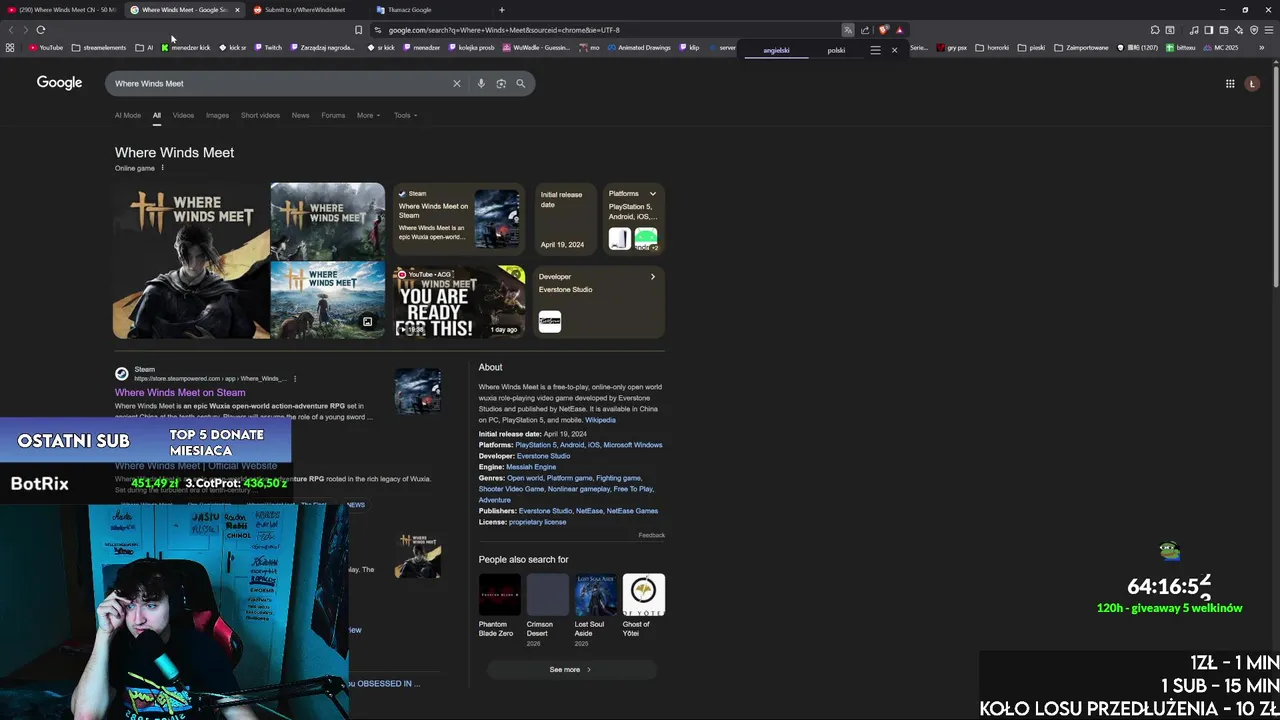This screenshot has height=720, width=1280.
Task: Expand the Tools dropdown
Action: point(405,115)
